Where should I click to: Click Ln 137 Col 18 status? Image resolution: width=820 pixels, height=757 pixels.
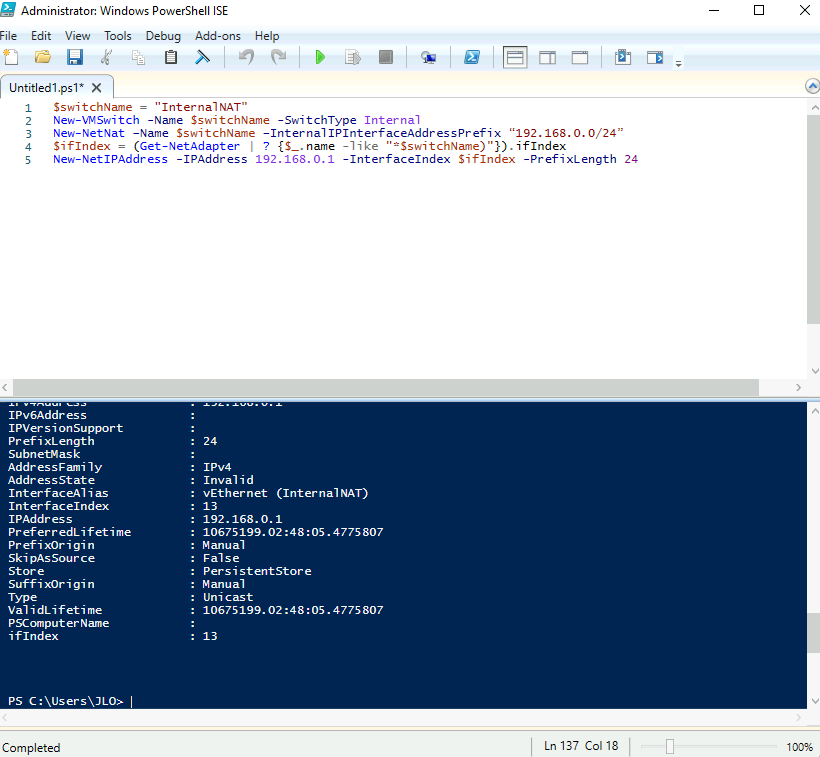pyautogui.click(x=581, y=746)
